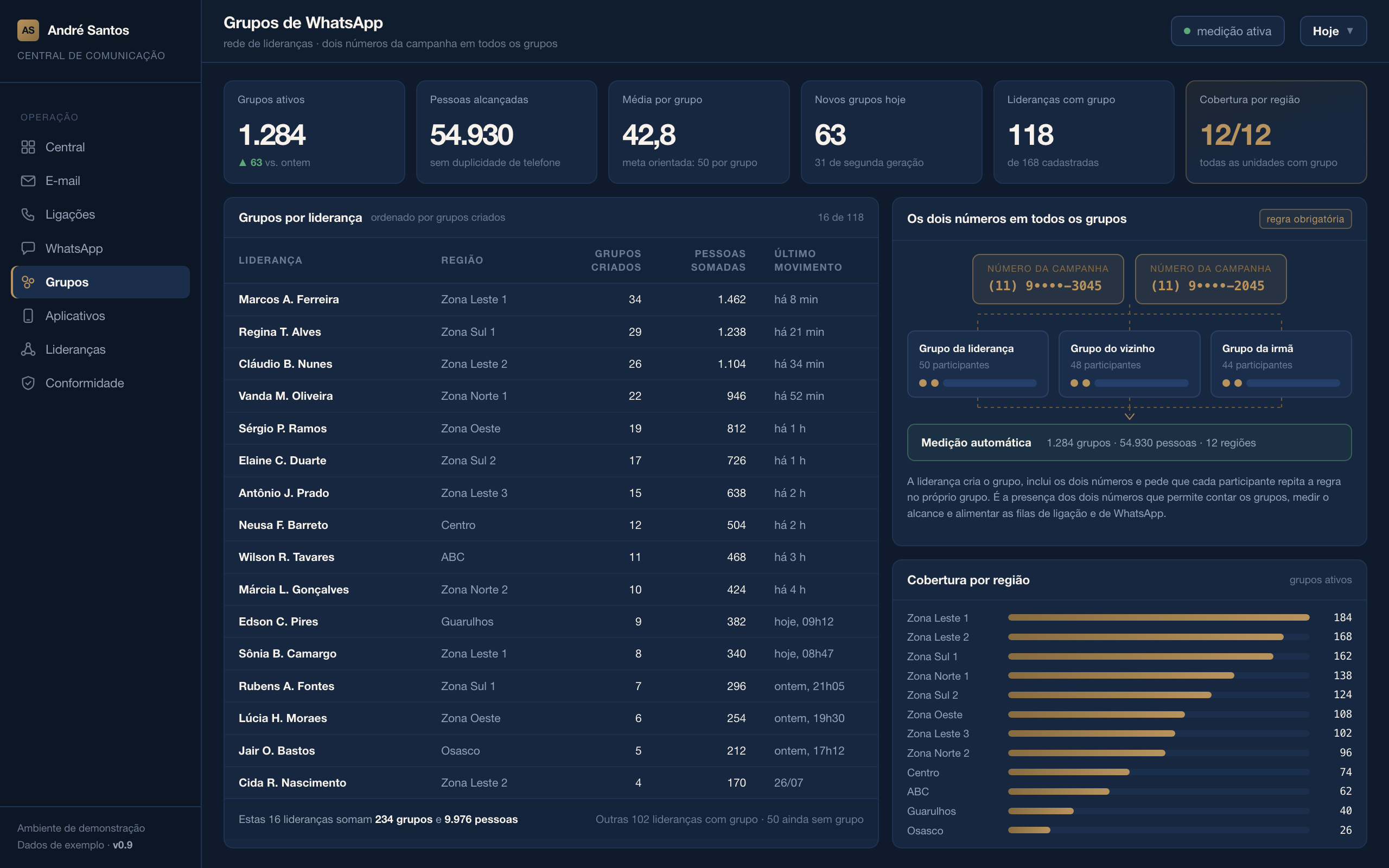Viewport: 1389px width, 868px height.
Task: Sort by the Pessoas Somadas column header
Action: pyautogui.click(x=718, y=260)
